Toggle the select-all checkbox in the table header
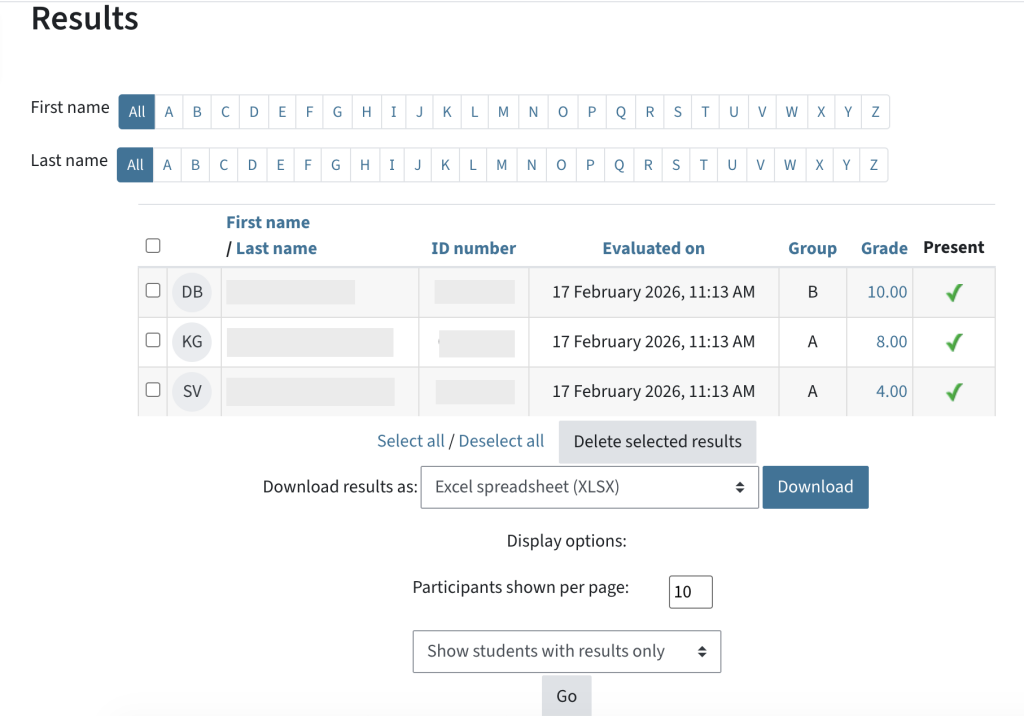The height and width of the screenshot is (716, 1024). pos(152,245)
